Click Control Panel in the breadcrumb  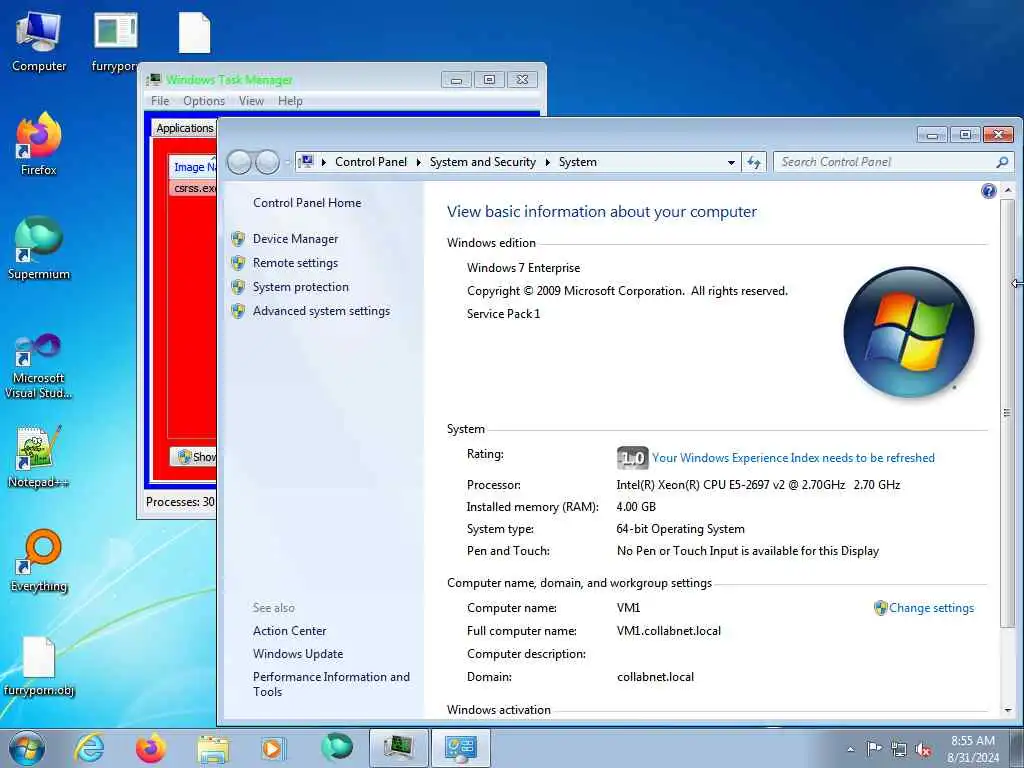[371, 162]
